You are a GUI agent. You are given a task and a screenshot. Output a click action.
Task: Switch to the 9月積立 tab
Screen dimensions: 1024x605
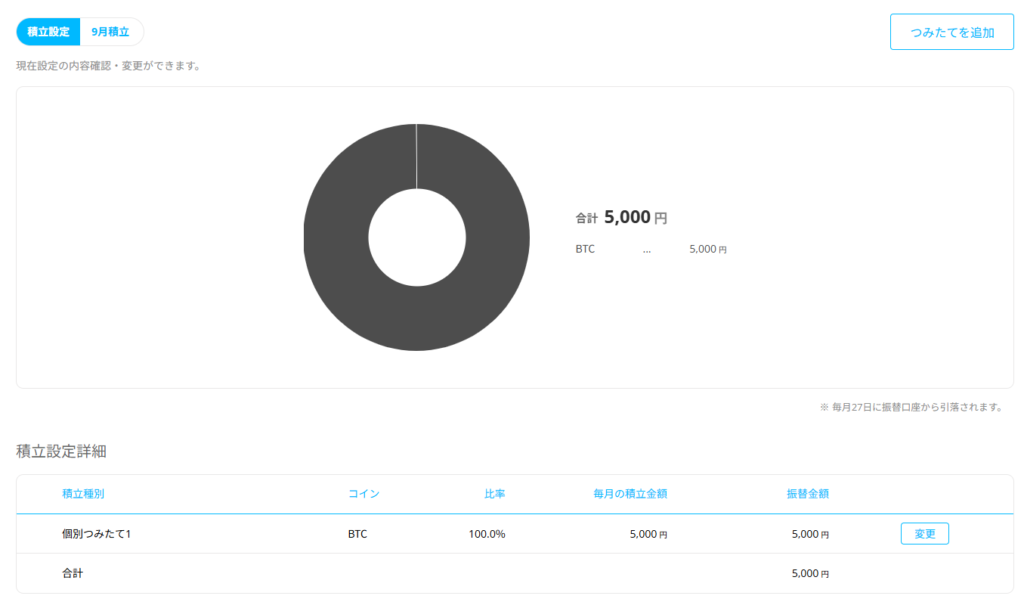click(110, 32)
